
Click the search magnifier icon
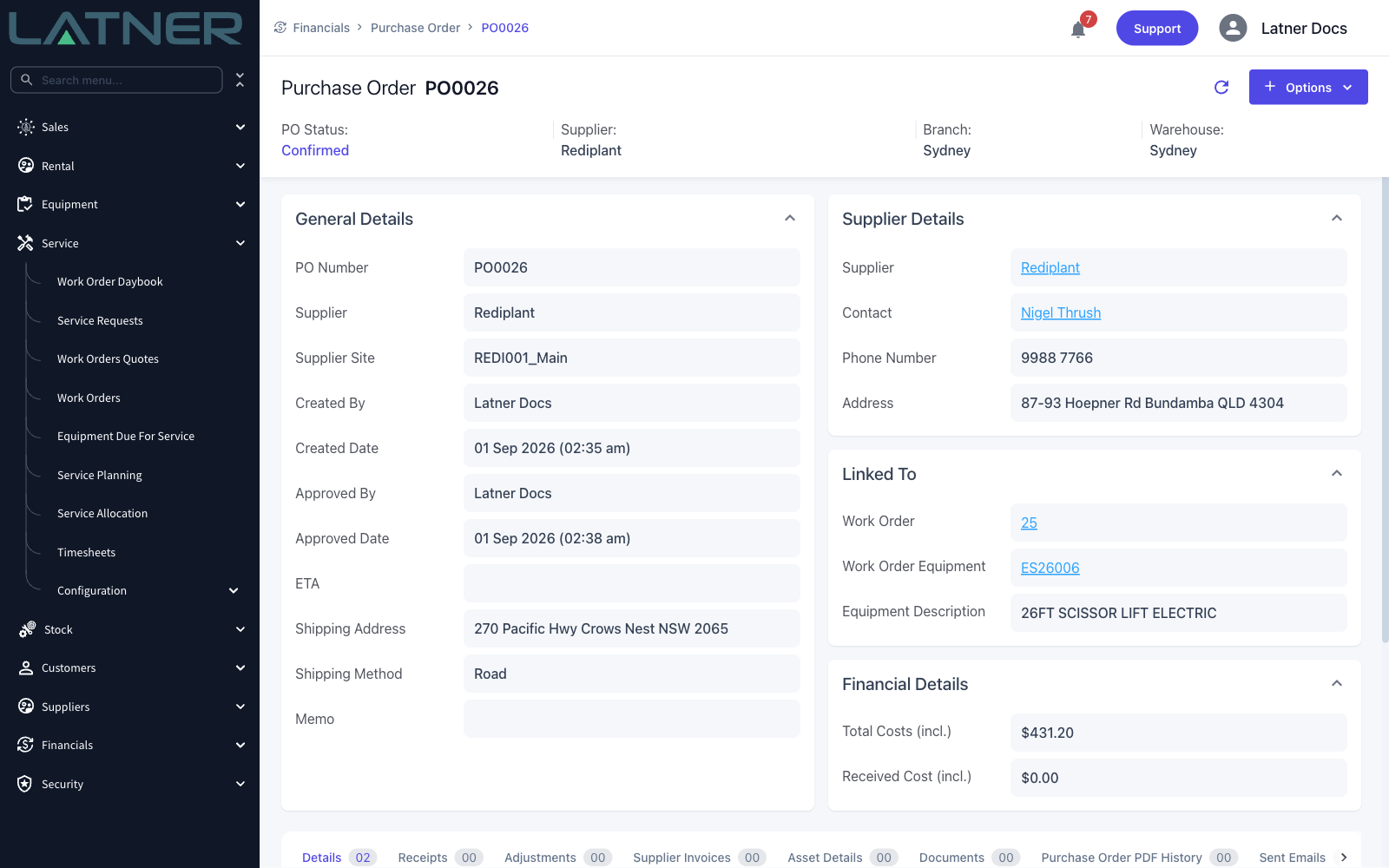[x=27, y=80]
